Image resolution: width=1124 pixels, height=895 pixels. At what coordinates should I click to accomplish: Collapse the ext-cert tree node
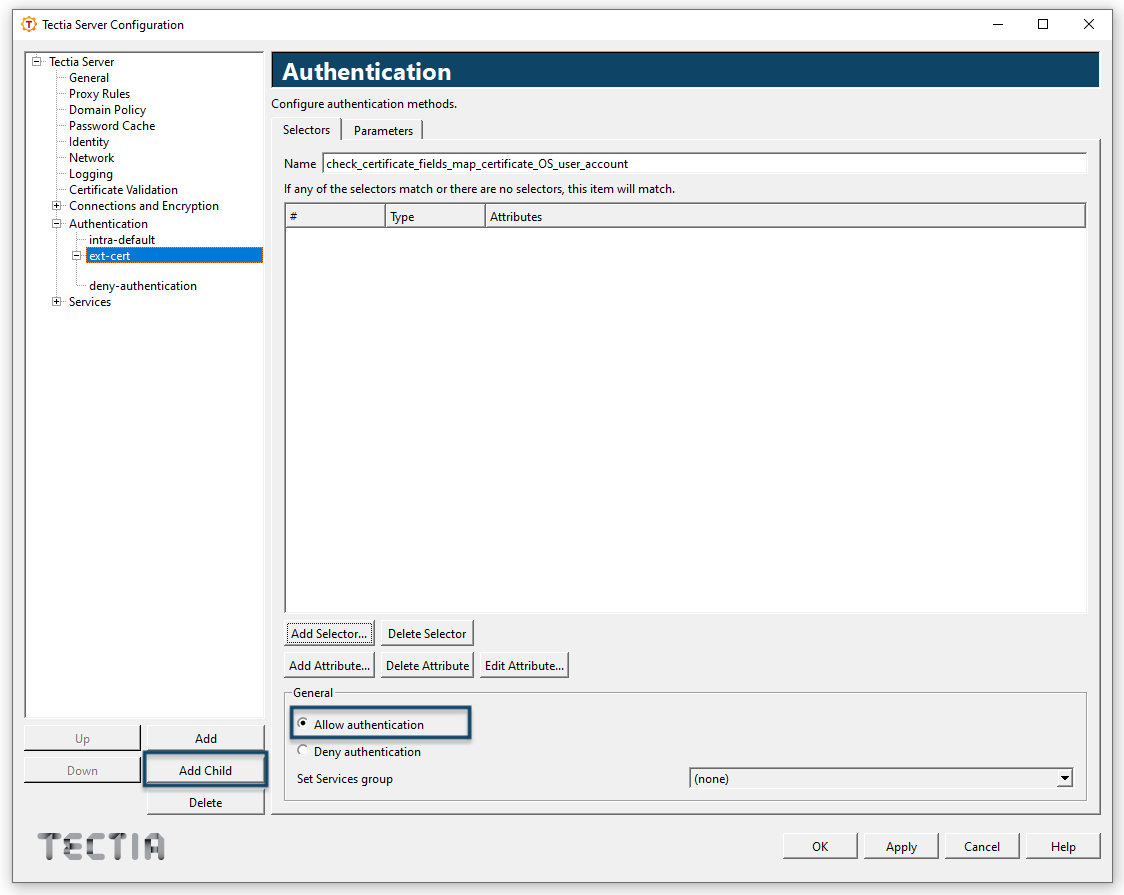77,256
